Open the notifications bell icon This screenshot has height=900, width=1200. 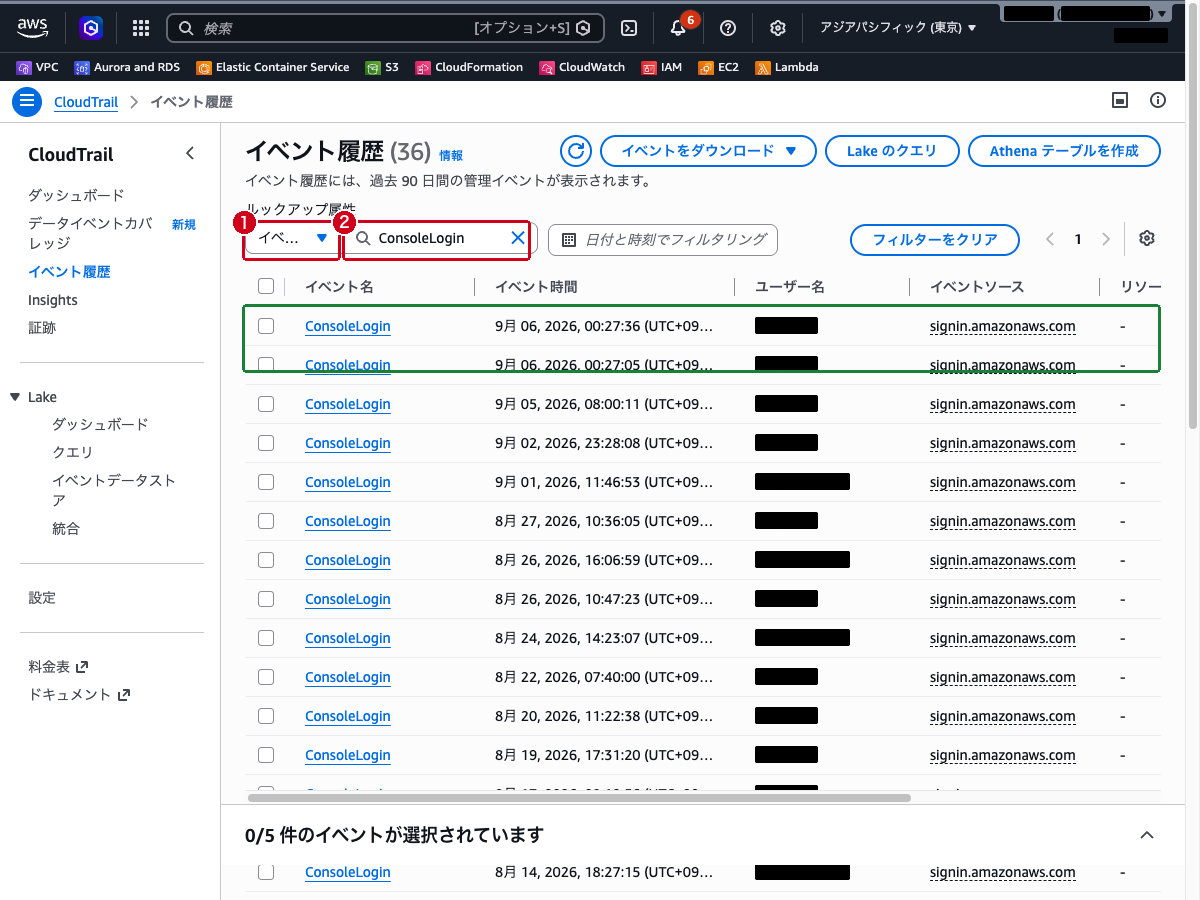pos(678,28)
